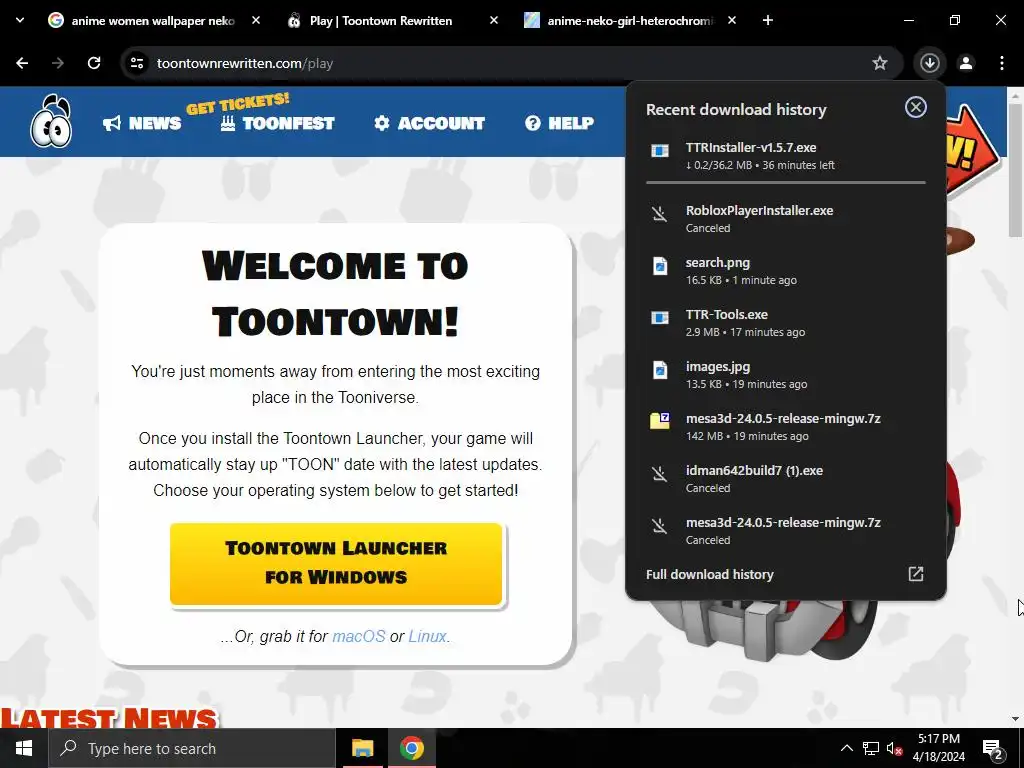
Task: Click the canceled mesa3d-24.0.5 download icon
Action: pyautogui.click(x=660, y=526)
